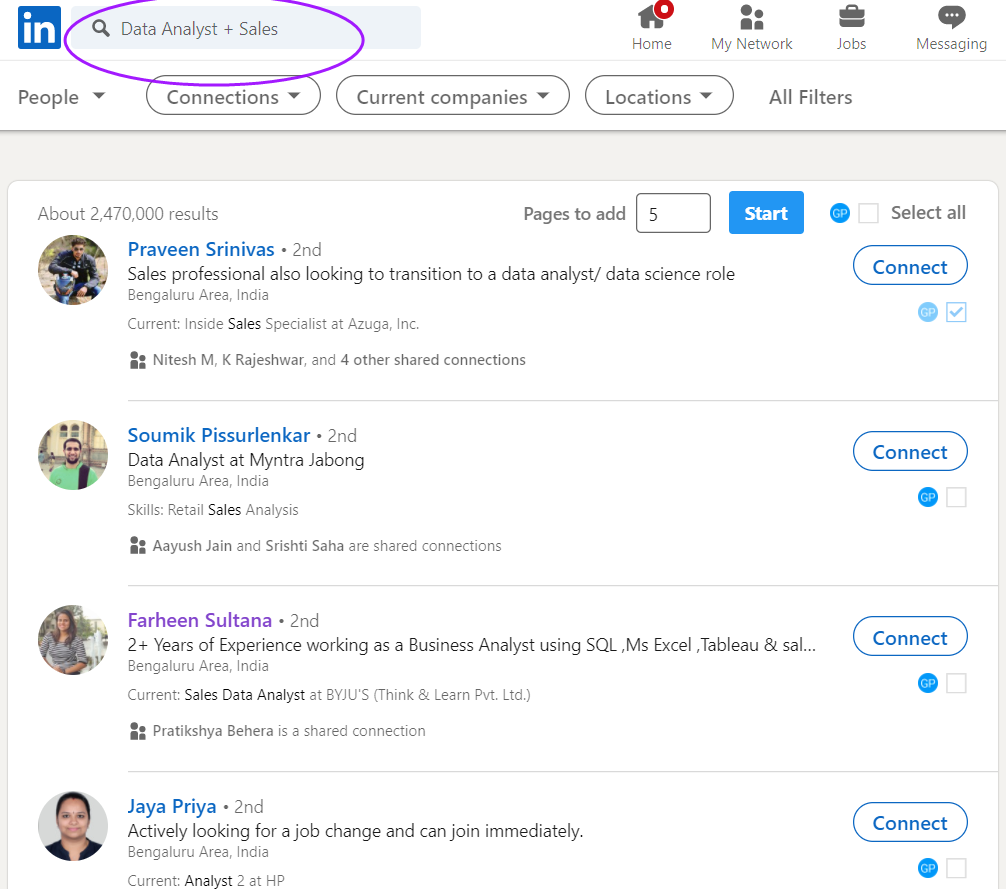Open the Messaging speech bubble icon
Viewport: 1006px width, 889px height.
pos(951,17)
